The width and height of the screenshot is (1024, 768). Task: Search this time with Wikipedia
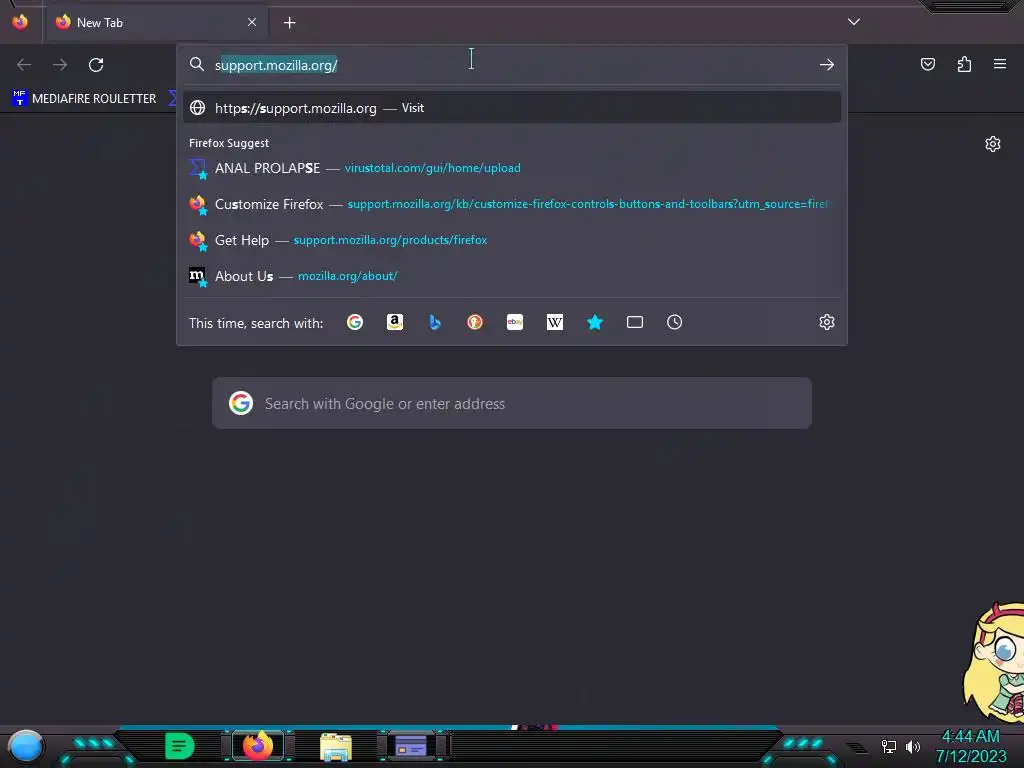[554, 322]
